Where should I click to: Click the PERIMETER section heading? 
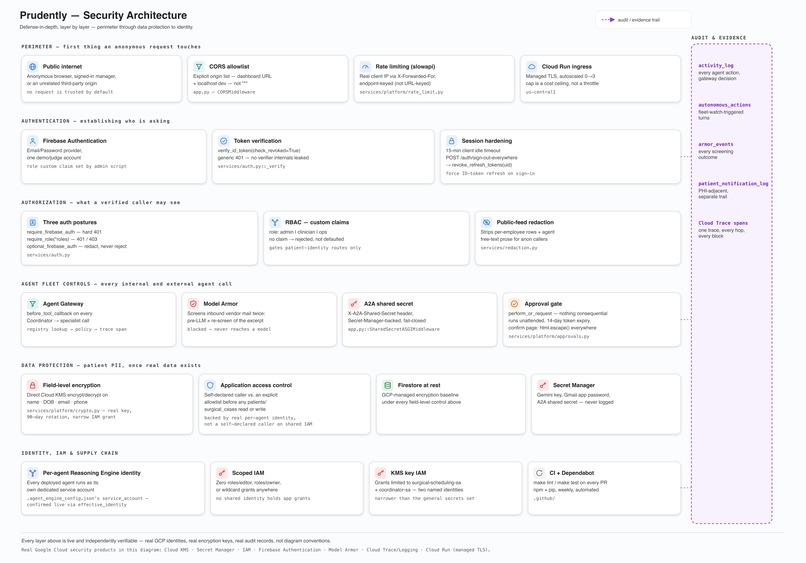(x=111, y=47)
